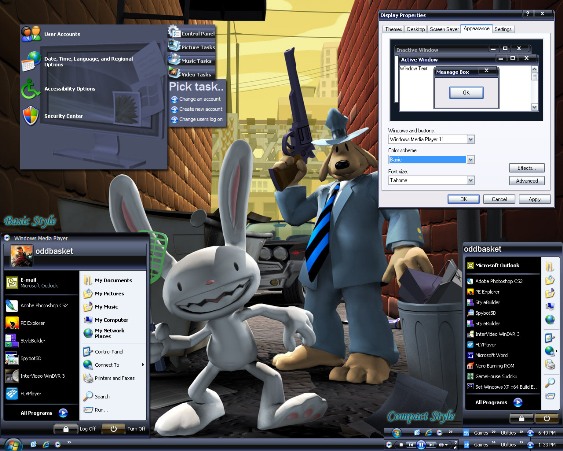Click the Advanced button in Display Properties
563x451 pixels.
click(527, 181)
